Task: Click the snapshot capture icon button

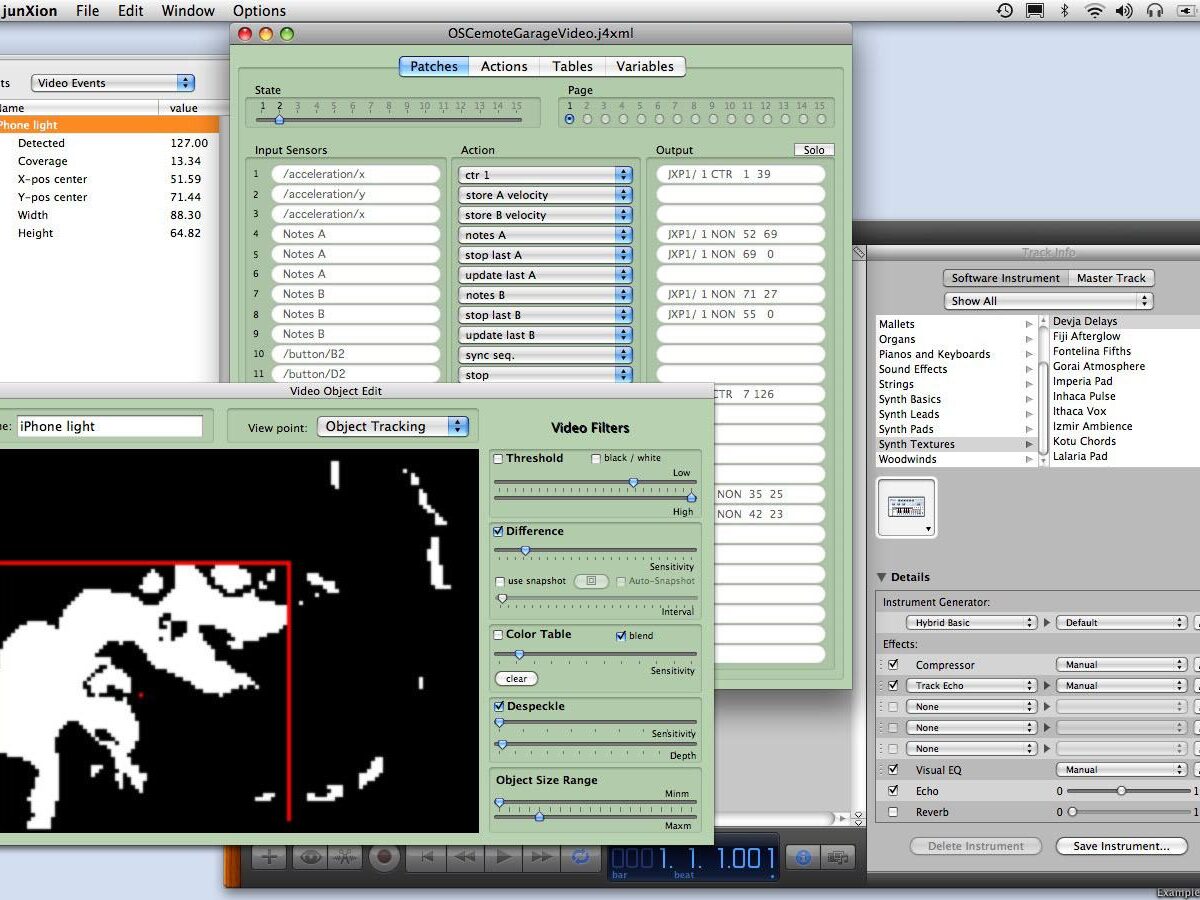Action: click(x=590, y=581)
